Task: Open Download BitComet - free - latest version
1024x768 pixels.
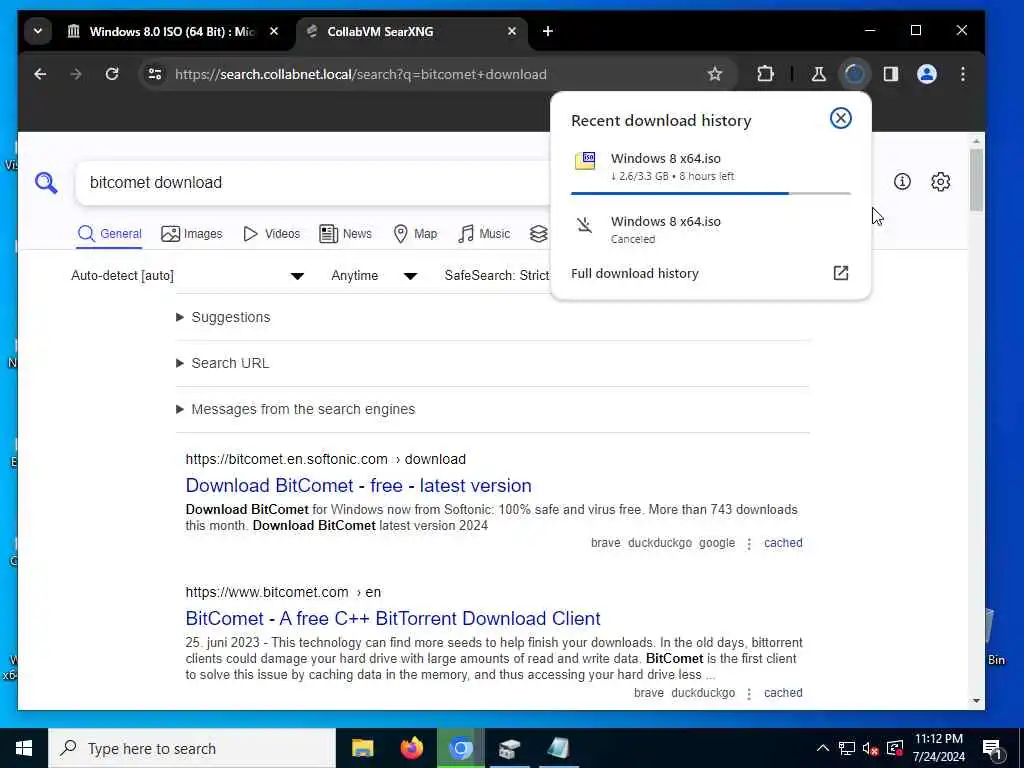Action: 359,486
